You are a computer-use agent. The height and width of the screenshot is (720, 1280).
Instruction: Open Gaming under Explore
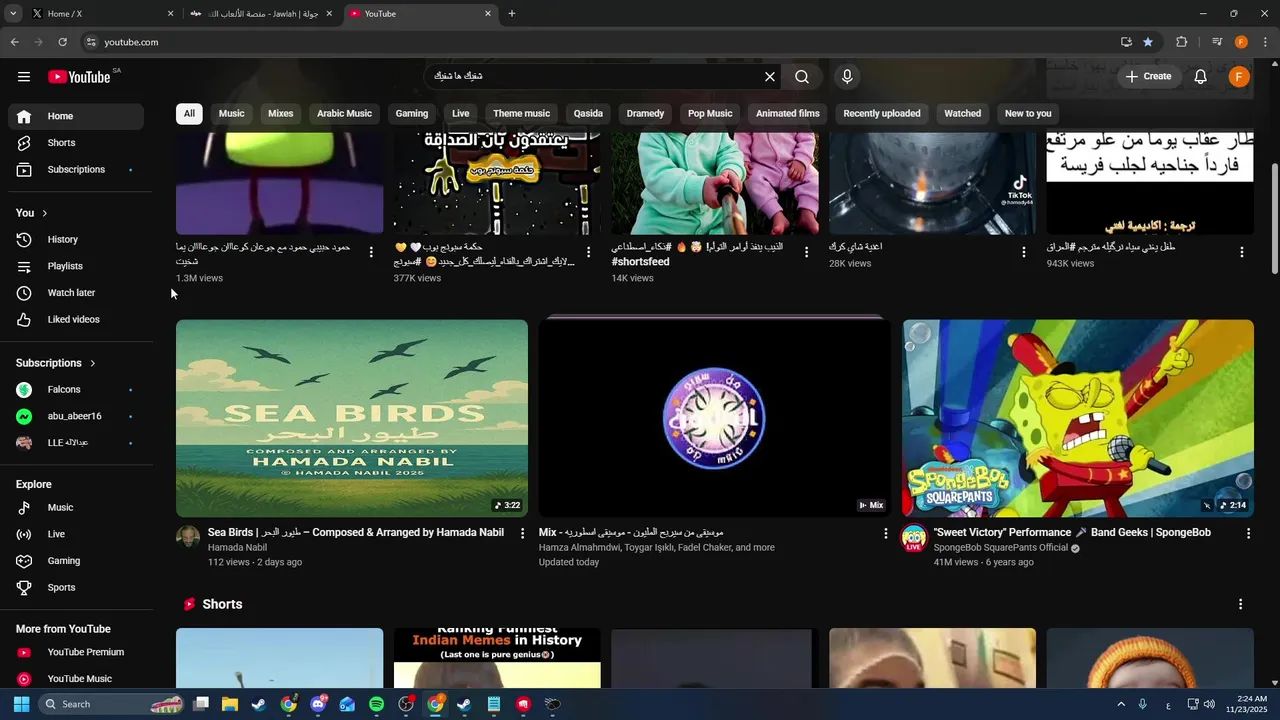(76, 561)
